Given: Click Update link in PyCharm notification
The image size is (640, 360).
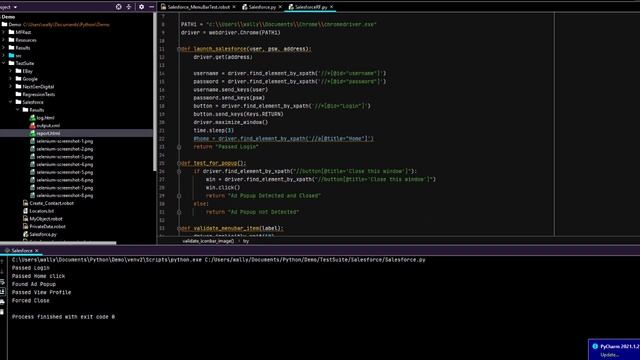Looking at the screenshot, I should point(609,354).
